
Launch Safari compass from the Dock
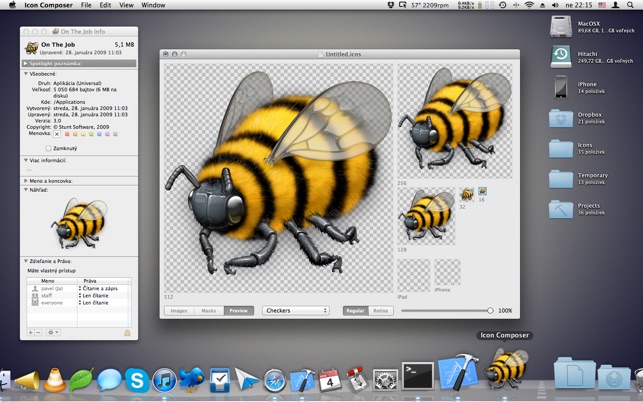(x=274, y=381)
